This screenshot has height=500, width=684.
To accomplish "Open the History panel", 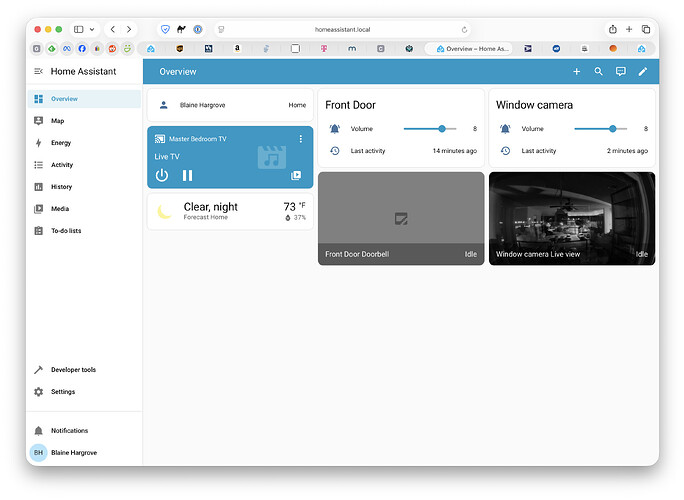I will tap(85, 187).
